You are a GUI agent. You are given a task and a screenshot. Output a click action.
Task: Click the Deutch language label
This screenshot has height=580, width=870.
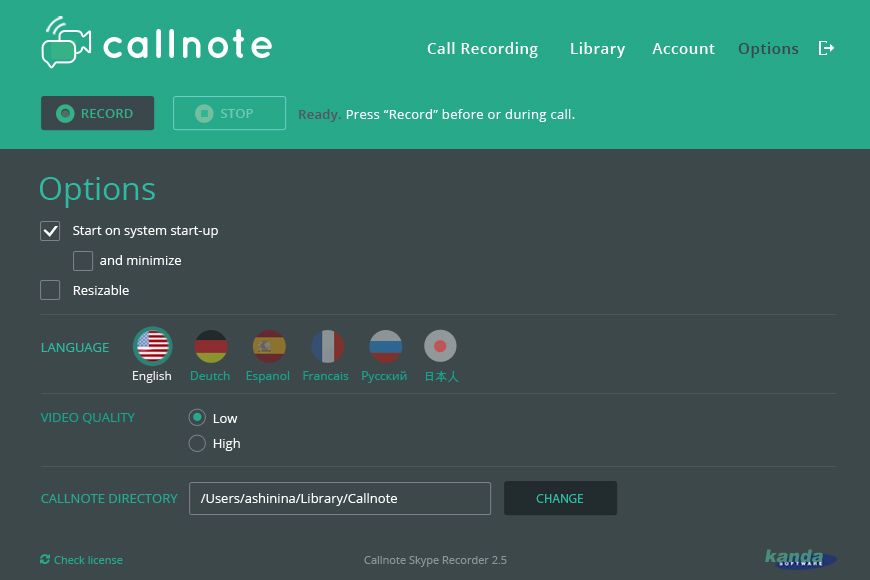click(210, 376)
